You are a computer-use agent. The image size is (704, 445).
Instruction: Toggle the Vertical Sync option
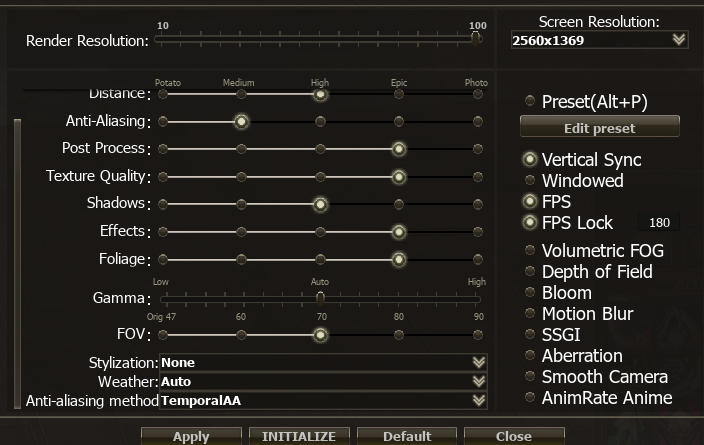point(530,160)
